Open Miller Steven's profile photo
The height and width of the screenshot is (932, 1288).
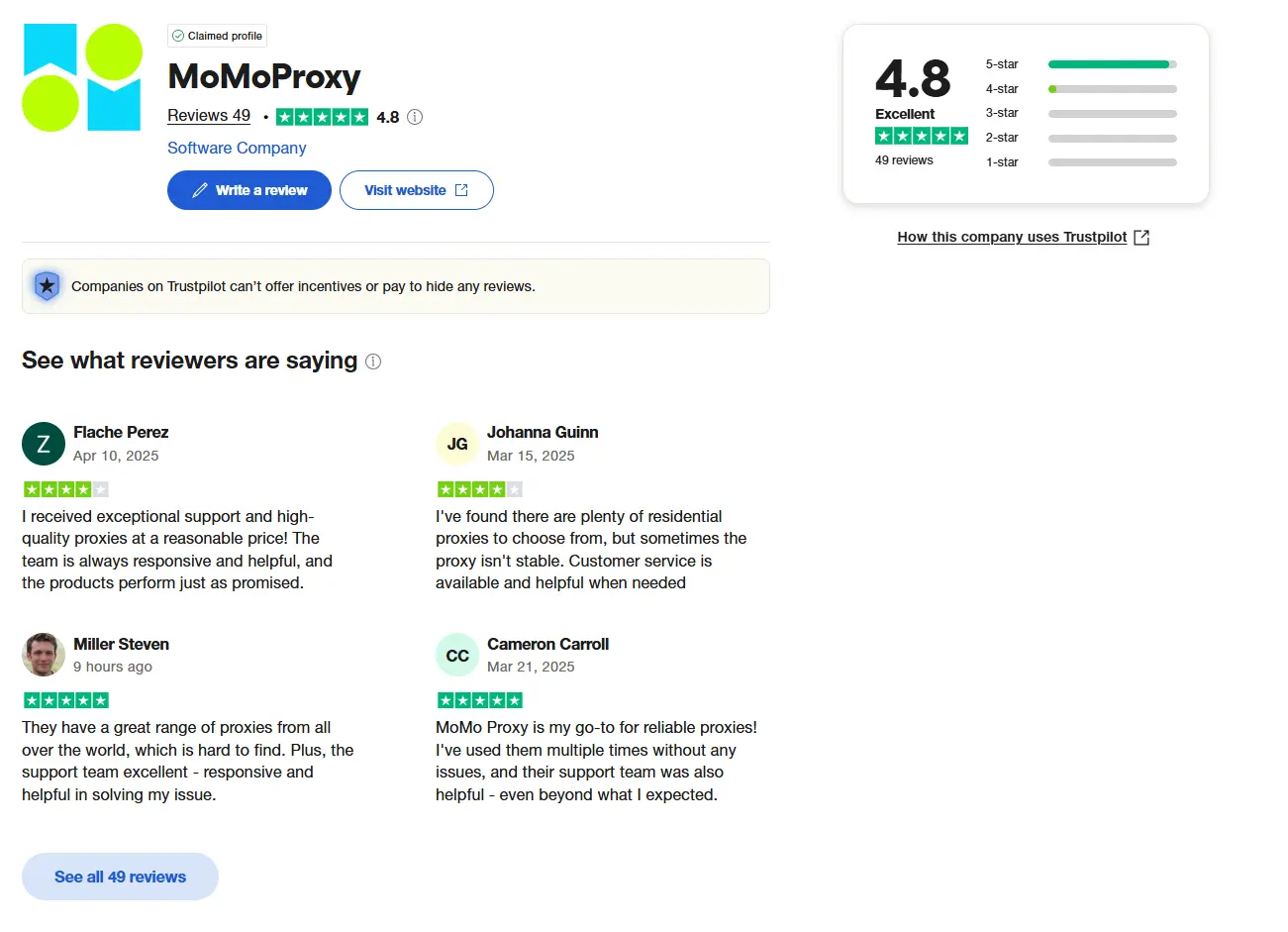(44, 655)
